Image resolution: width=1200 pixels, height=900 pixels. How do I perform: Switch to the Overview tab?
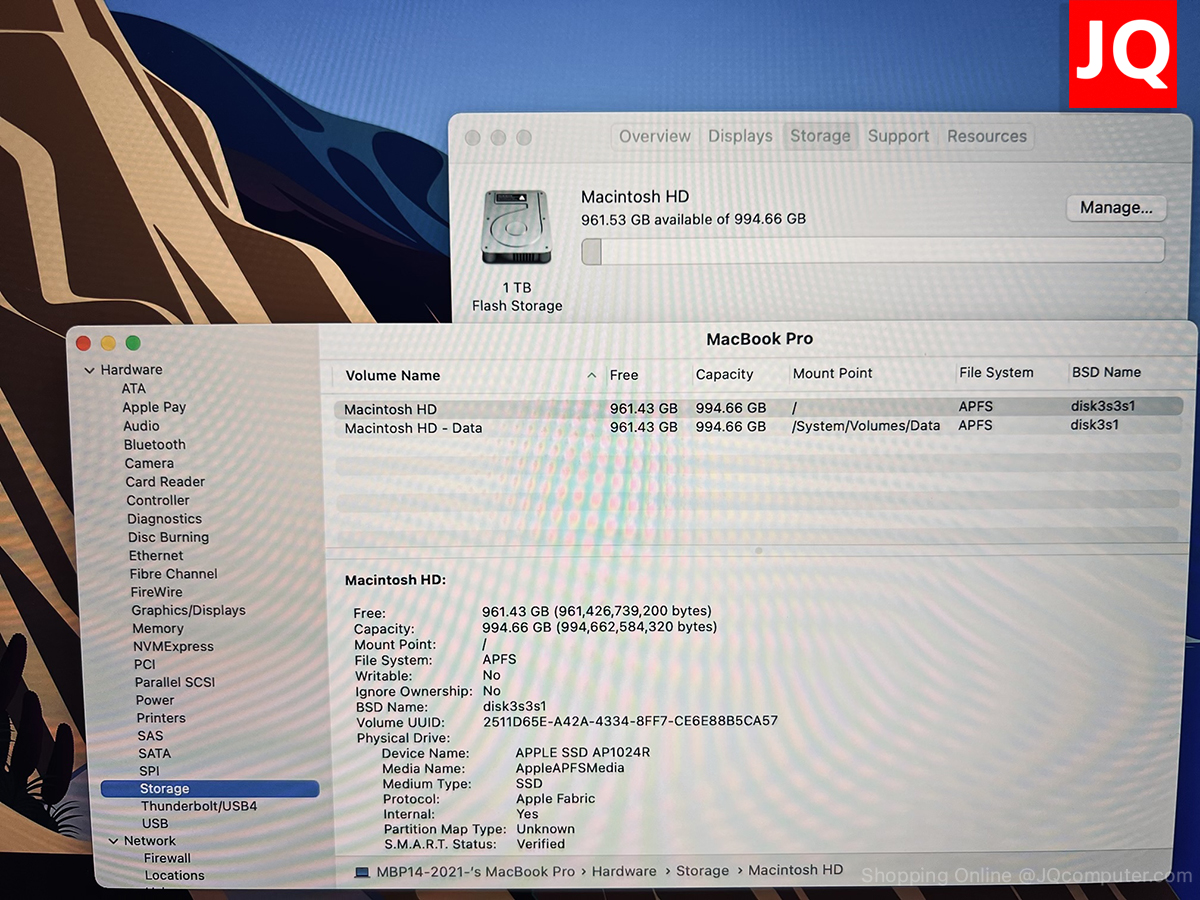click(655, 136)
